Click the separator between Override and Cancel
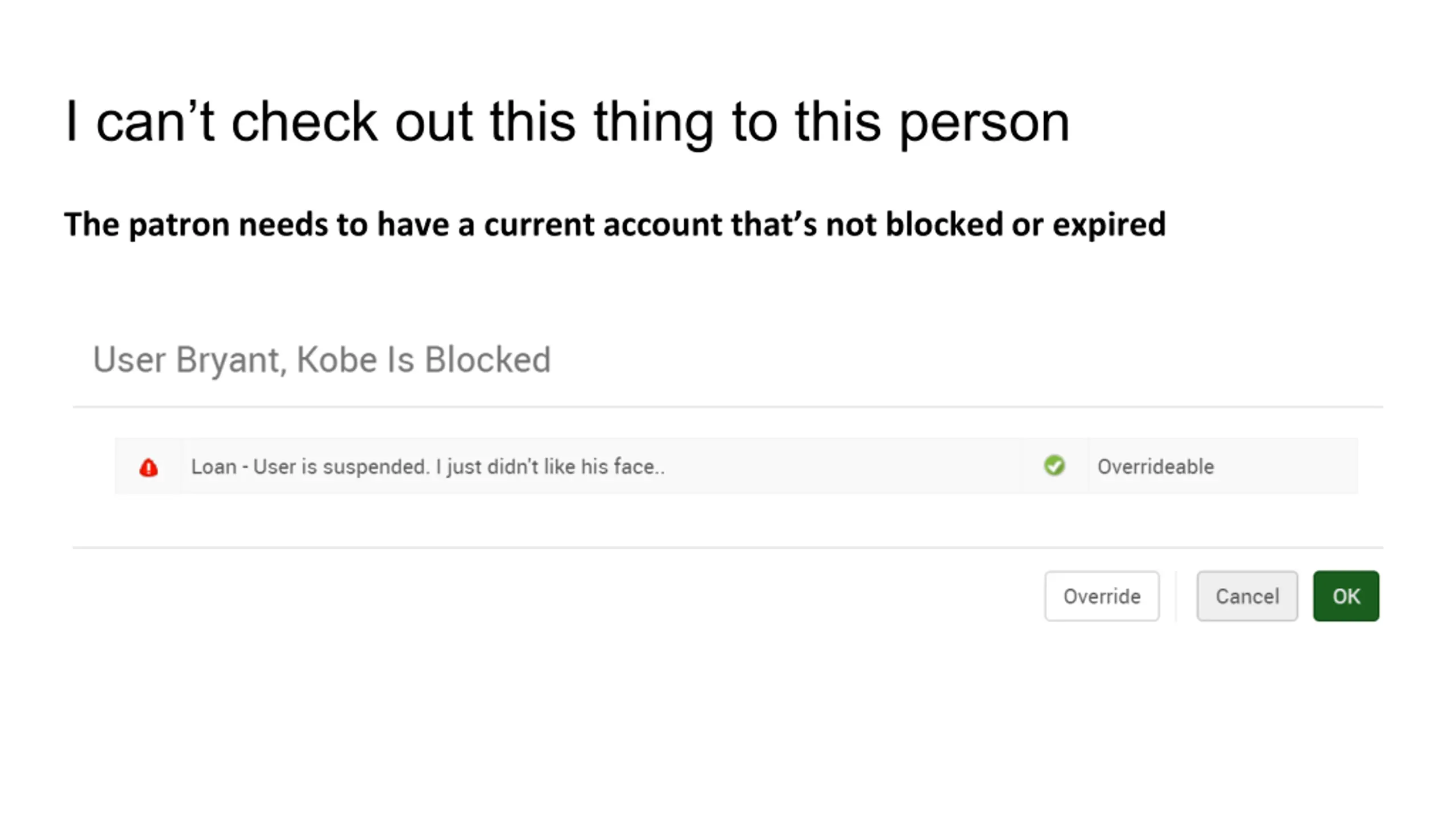The width and height of the screenshot is (1456, 819). [x=1176, y=596]
